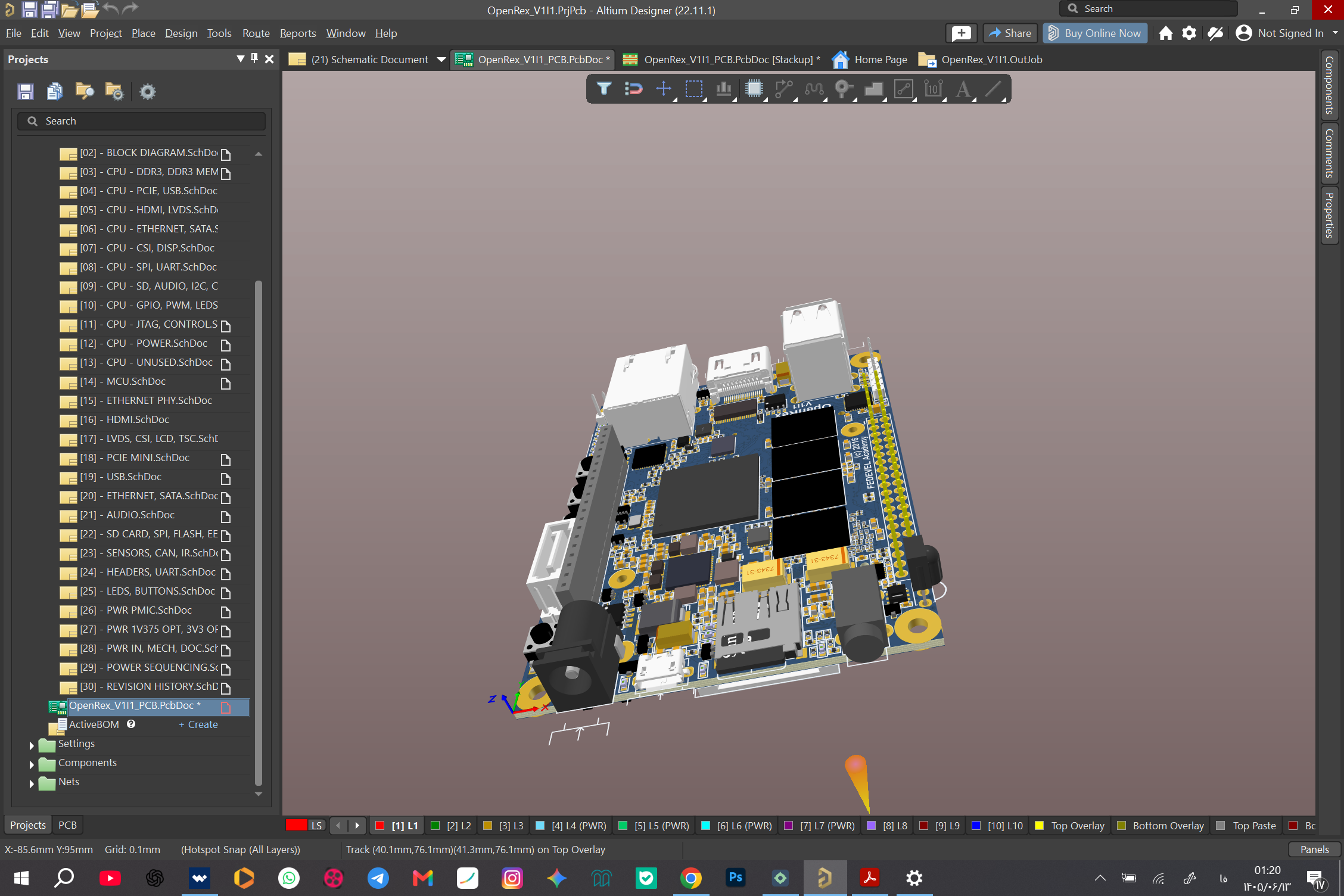Open the Components side panel
Screen dimensions: 1344x896
coord(1330,85)
